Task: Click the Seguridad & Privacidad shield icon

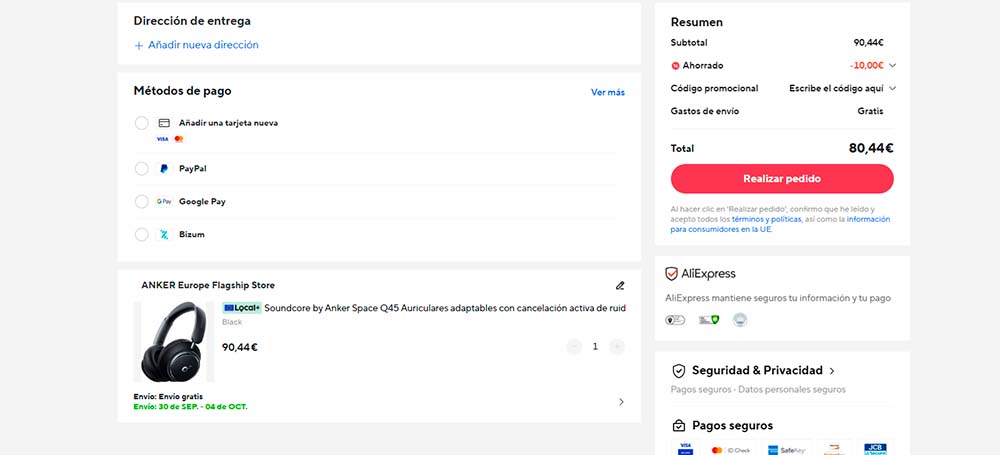Action: (x=679, y=371)
